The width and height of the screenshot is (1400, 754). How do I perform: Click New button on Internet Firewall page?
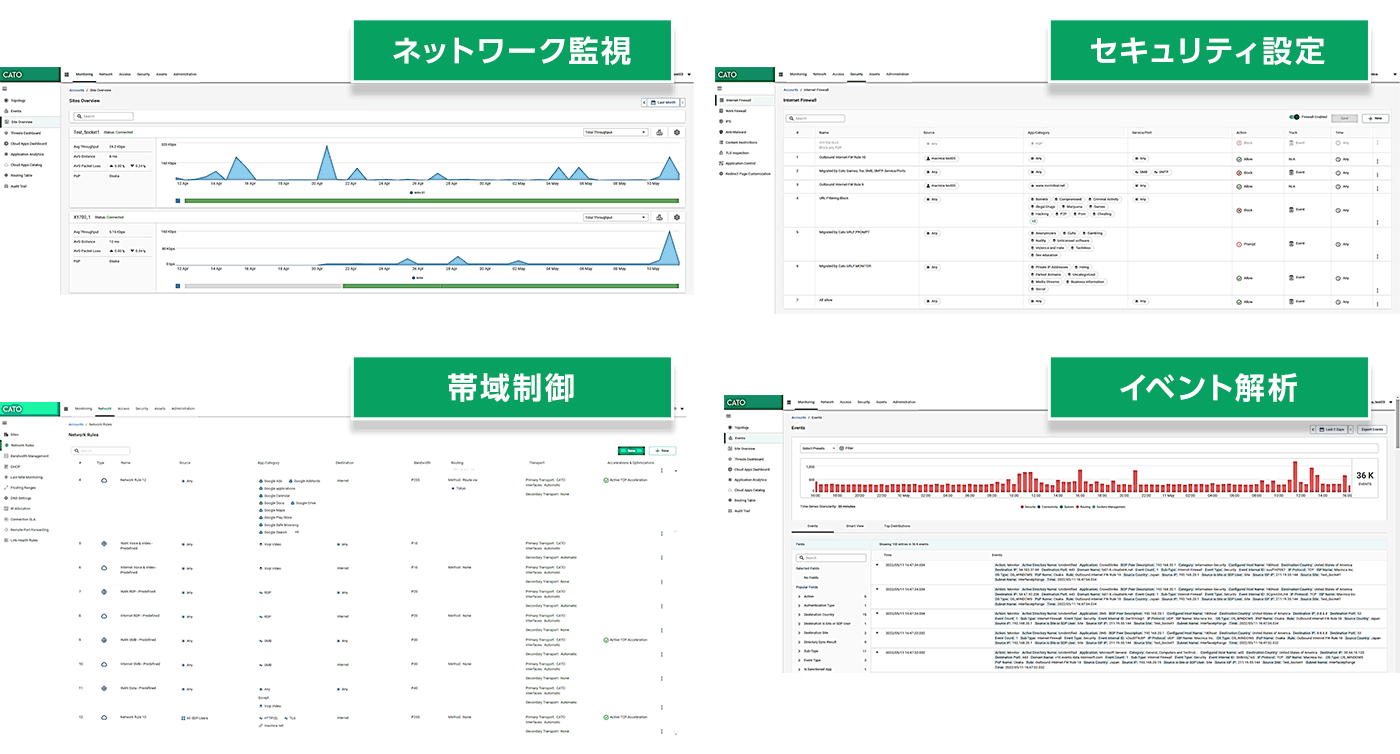tap(1373, 117)
